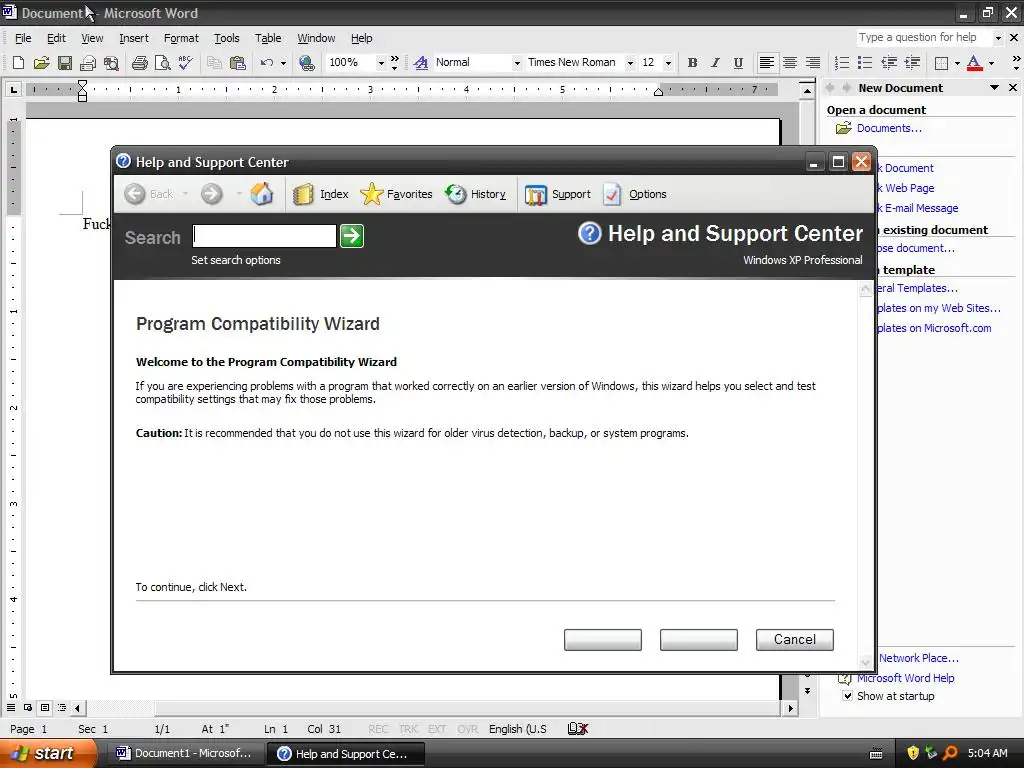Click into the Help Search input field
This screenshot has width=1024, height=768.
(x=264, y=236)
